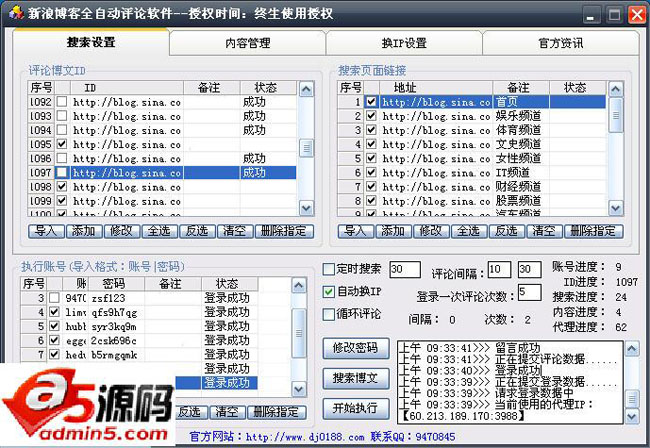Click 清空 under 搜索页面链接 list
650x448 pixels.
(x=544, y=231)
